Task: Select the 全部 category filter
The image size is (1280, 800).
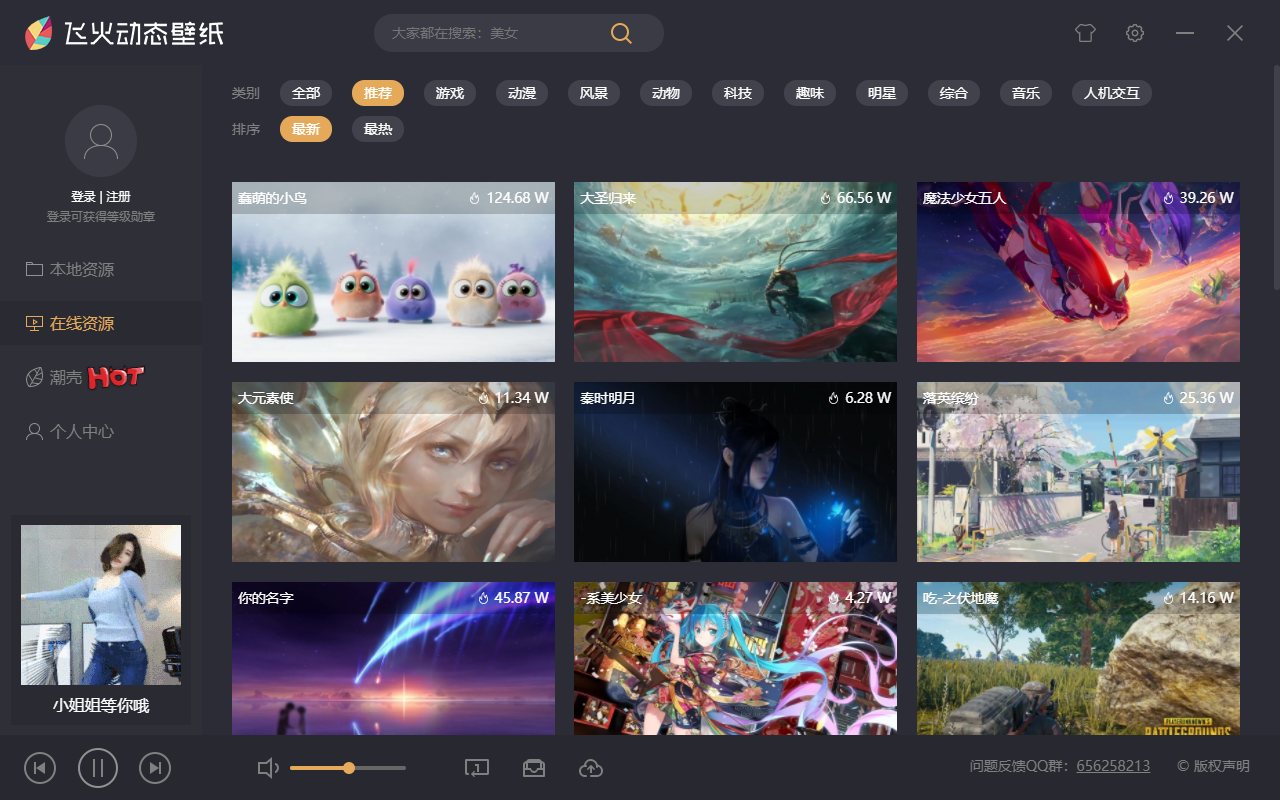Action: 306,93
